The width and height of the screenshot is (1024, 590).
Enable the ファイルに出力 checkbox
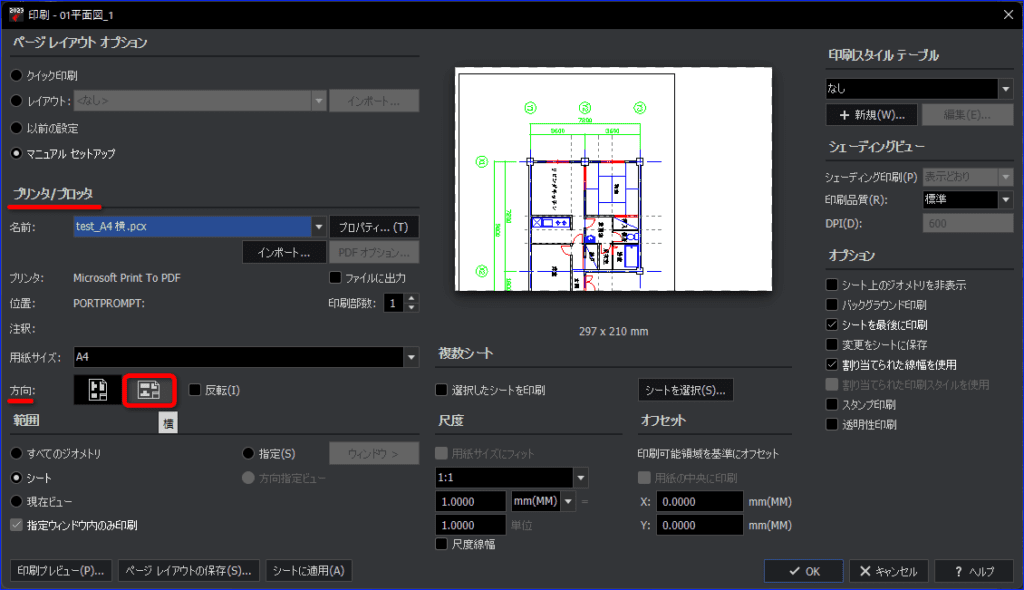point(335,278)
